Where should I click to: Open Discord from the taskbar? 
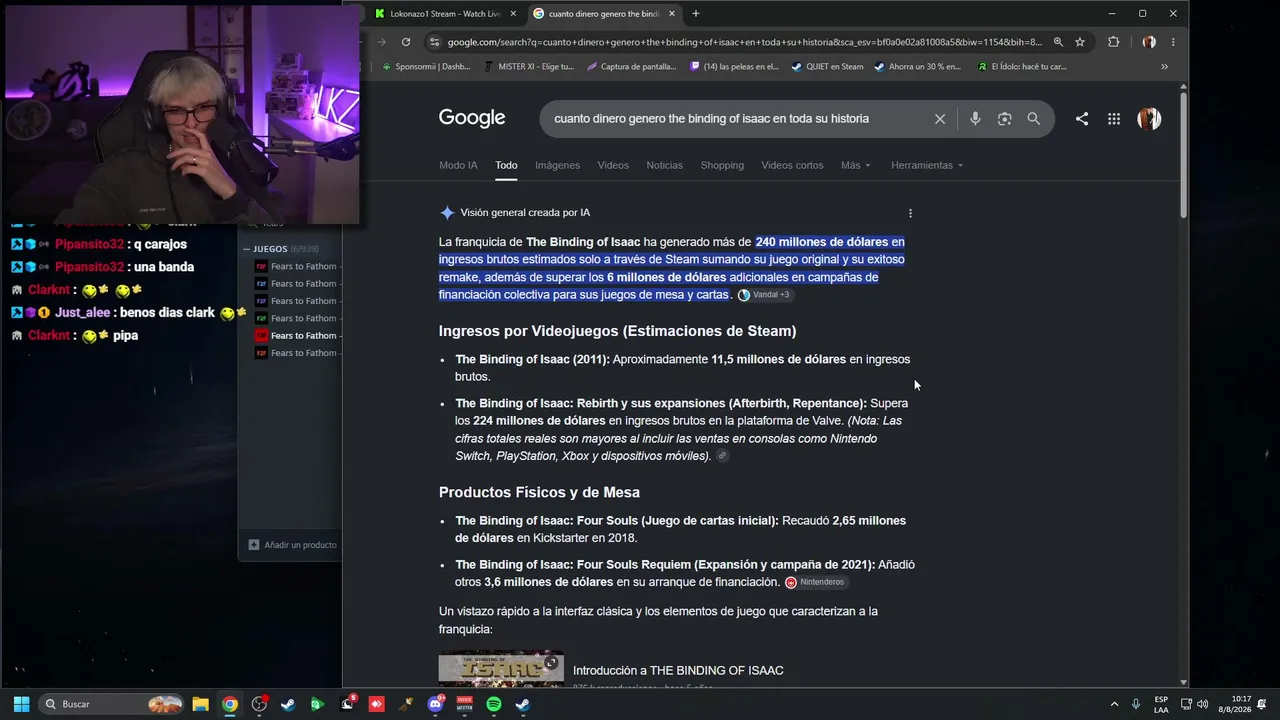click(435, 704)
